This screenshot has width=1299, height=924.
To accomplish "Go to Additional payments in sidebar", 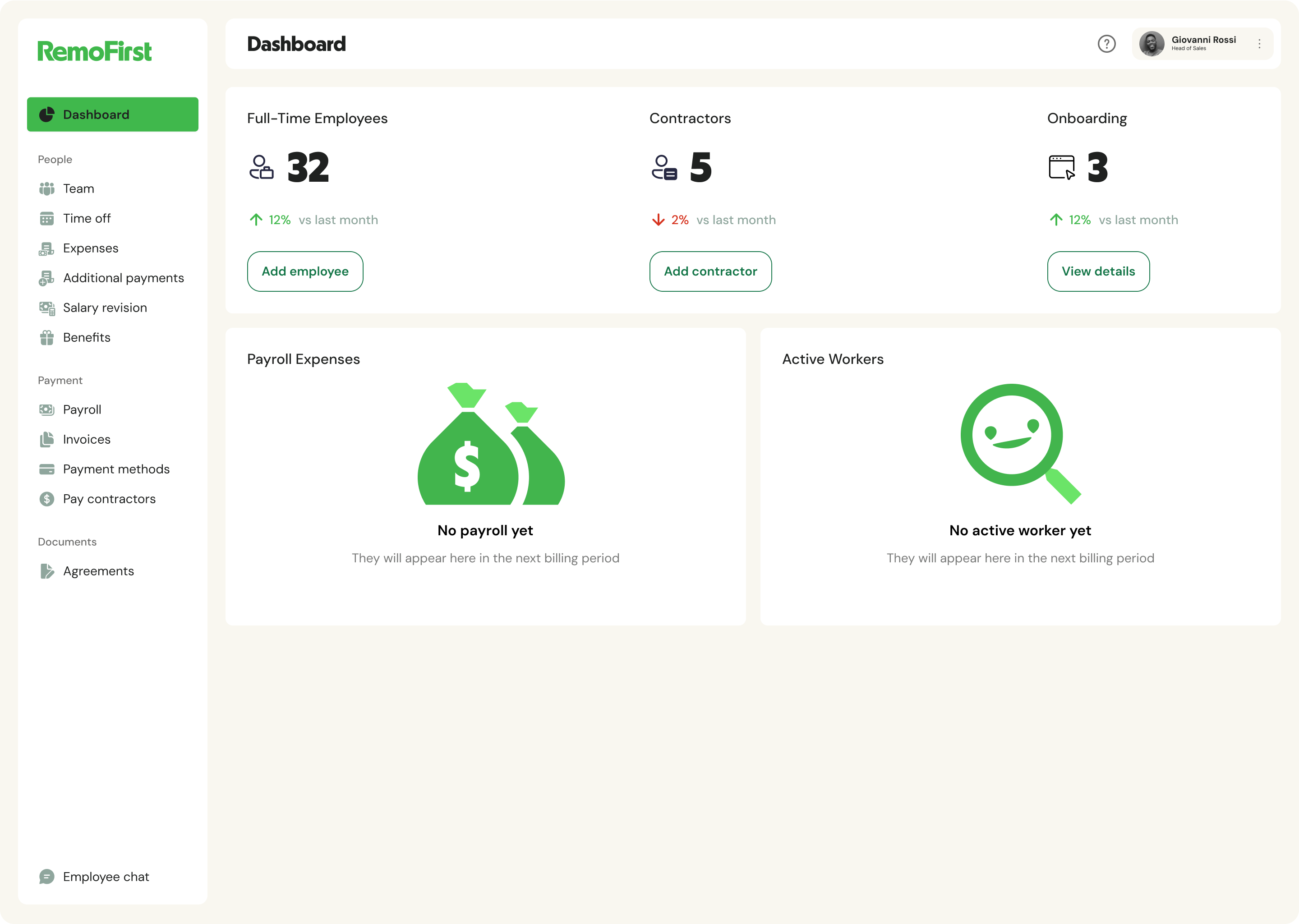I will [124, 278].
